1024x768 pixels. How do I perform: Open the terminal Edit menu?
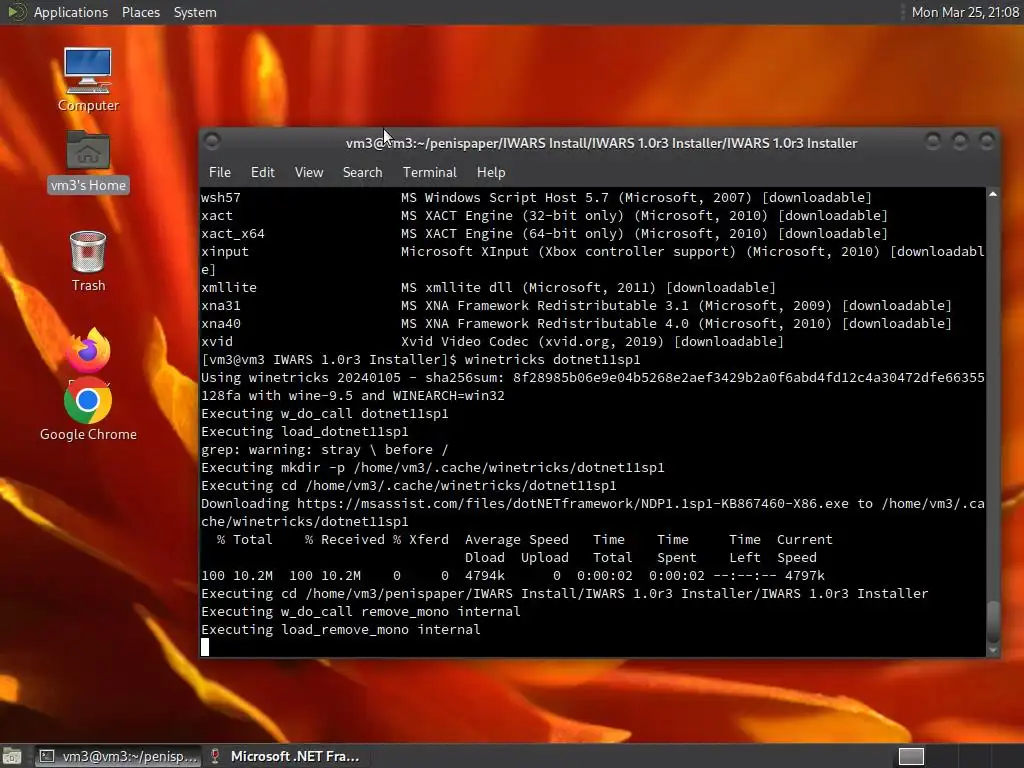coord(263,172)
